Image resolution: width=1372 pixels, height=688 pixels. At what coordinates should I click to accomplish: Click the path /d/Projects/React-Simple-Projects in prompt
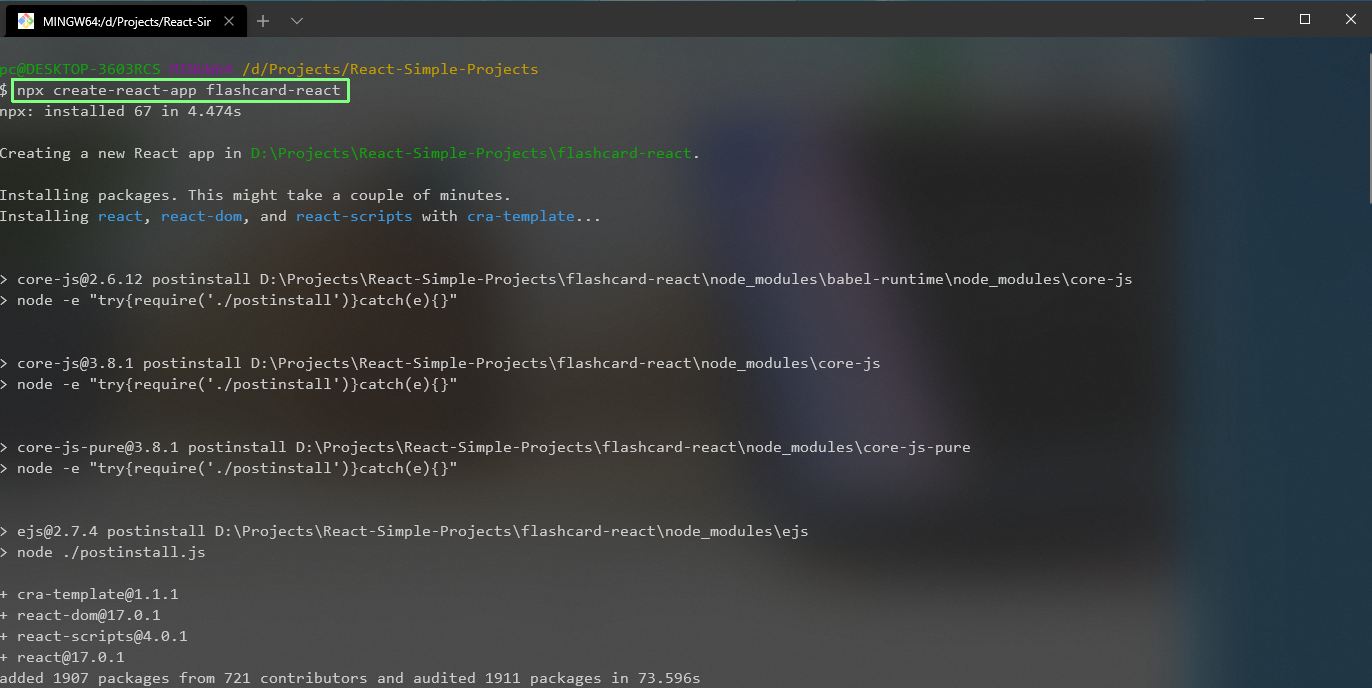(x=390, y=69)
